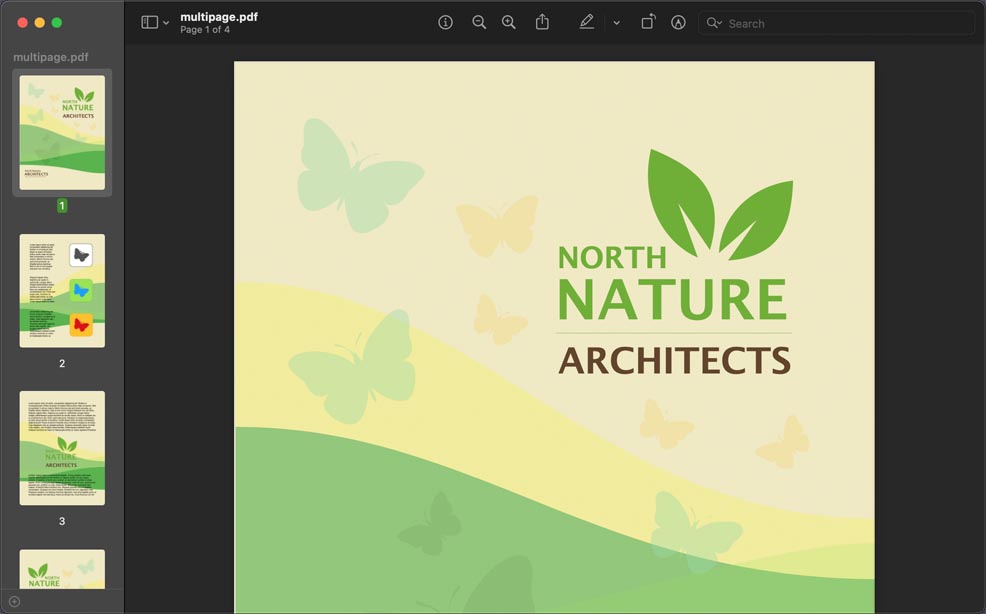Zoom in using the plus magnifier
Screen dimensions: 986x614
point(509,23)
